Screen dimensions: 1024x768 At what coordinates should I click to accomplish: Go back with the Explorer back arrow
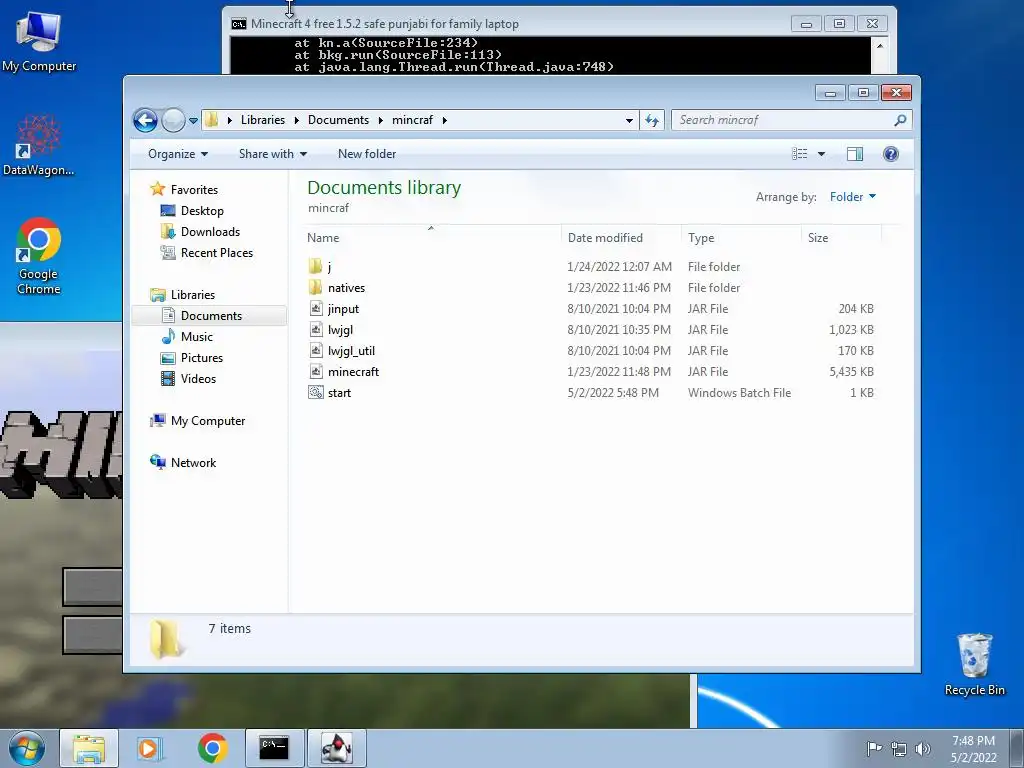(145, 120)
